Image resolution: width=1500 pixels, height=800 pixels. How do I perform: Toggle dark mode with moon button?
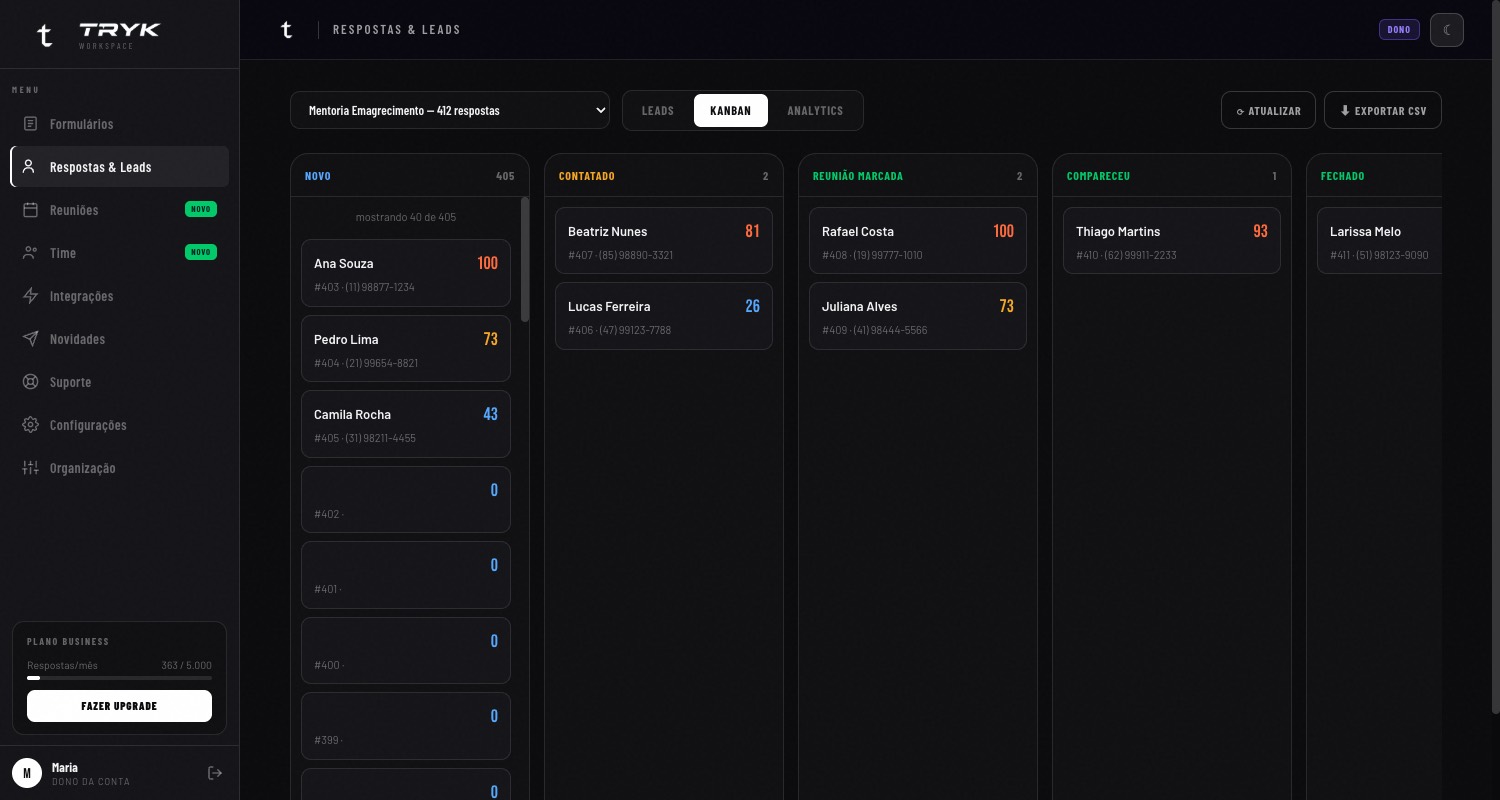point(1447,30)
